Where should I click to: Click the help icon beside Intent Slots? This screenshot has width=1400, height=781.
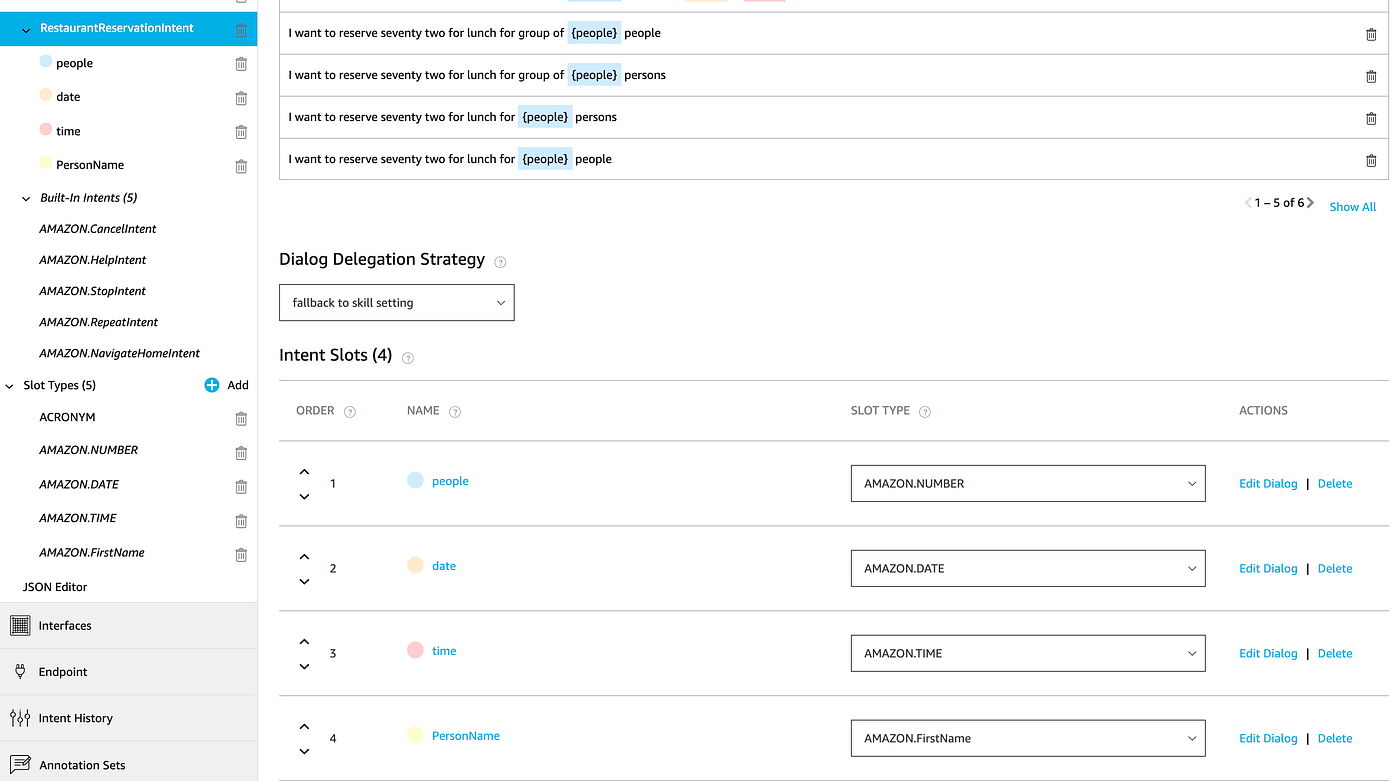click(407, 357)
